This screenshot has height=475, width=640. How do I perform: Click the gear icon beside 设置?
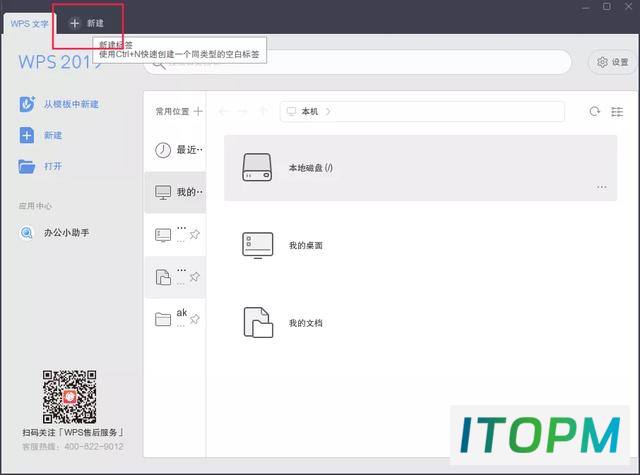click(602, 62)
